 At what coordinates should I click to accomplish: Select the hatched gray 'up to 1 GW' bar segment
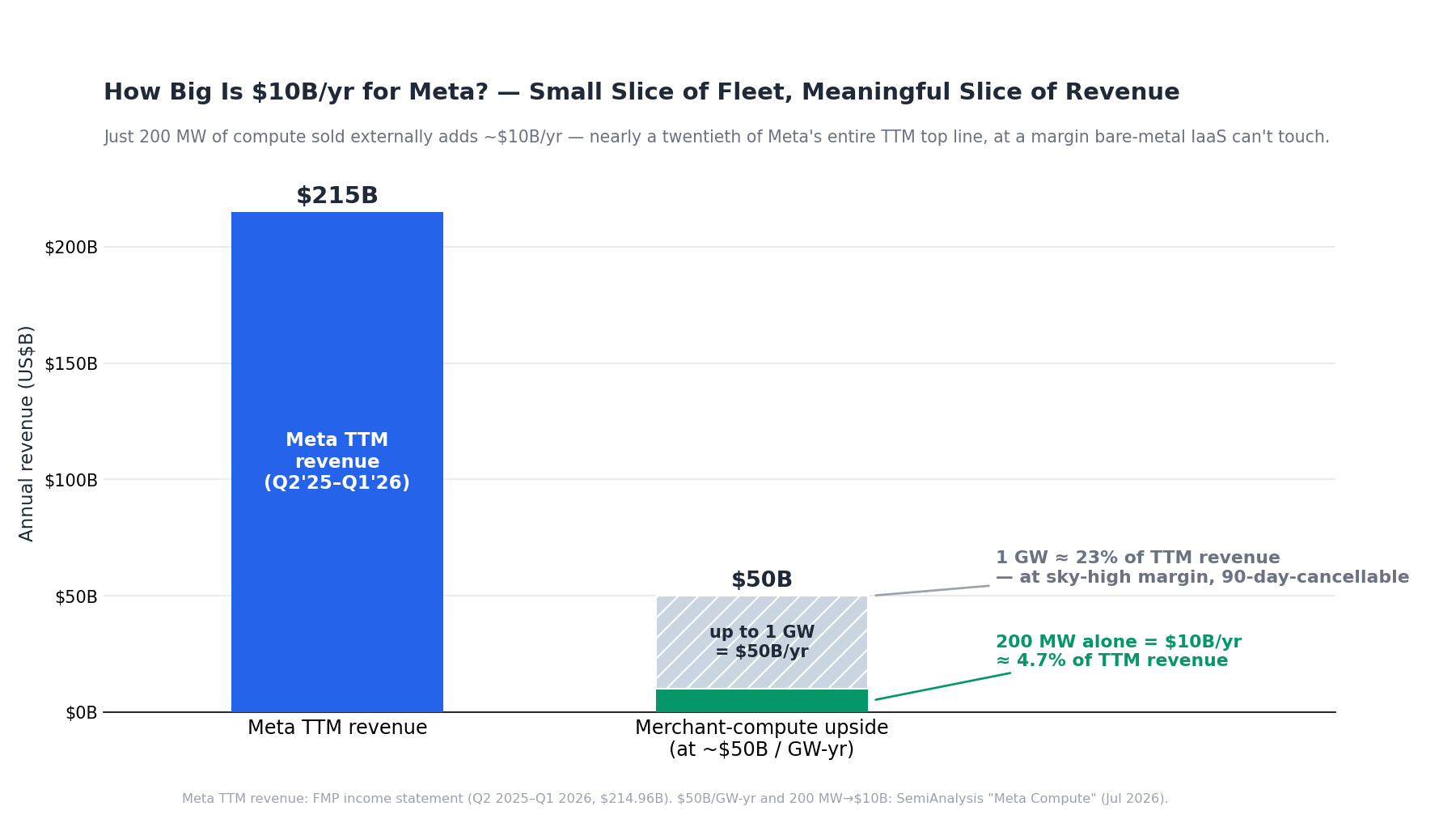[762, 643]
